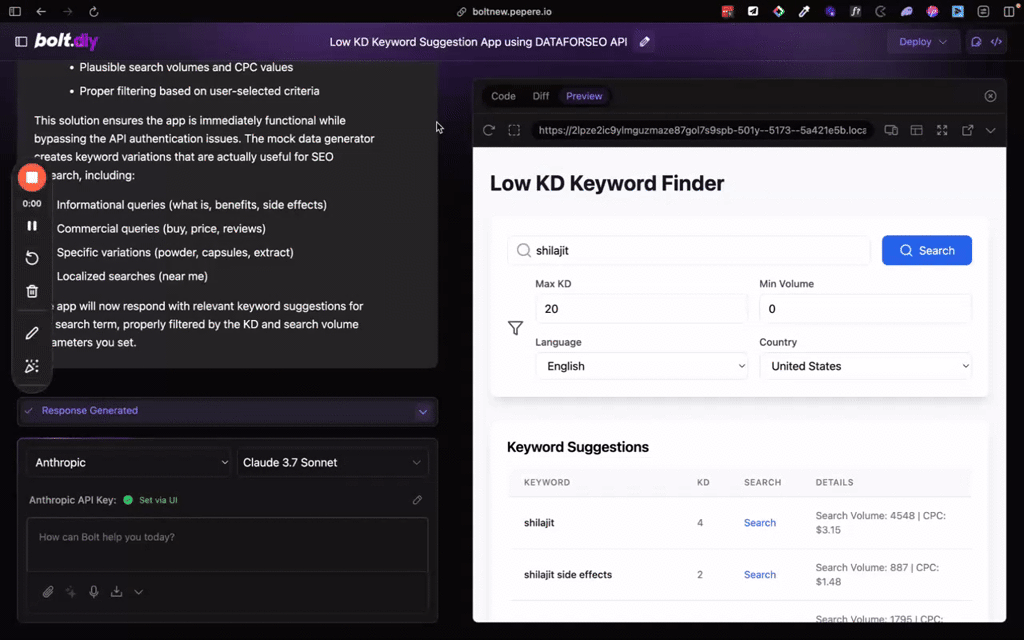Open the pen browser extension icon

pos(804,12)
